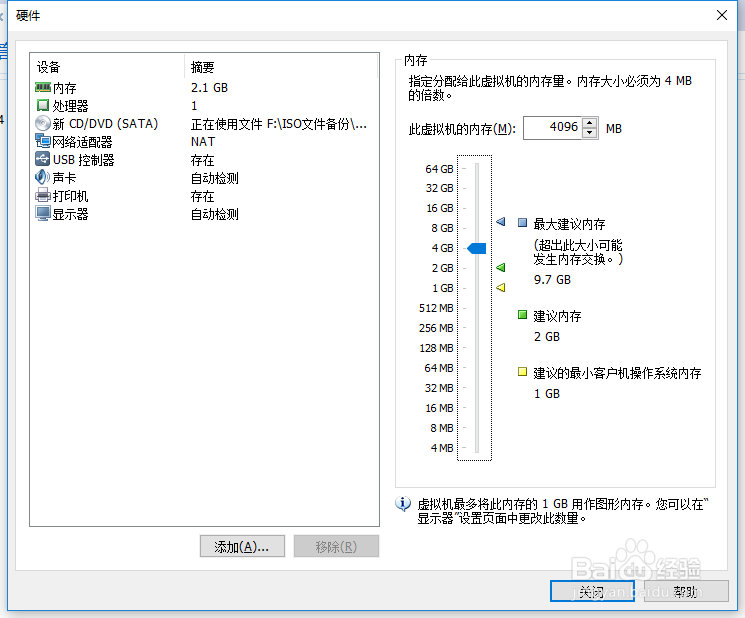Click the 32 GB slider scale label
The width and height of the screenshot is (745, 618).
pyautogui.click(x=439, y=188)
